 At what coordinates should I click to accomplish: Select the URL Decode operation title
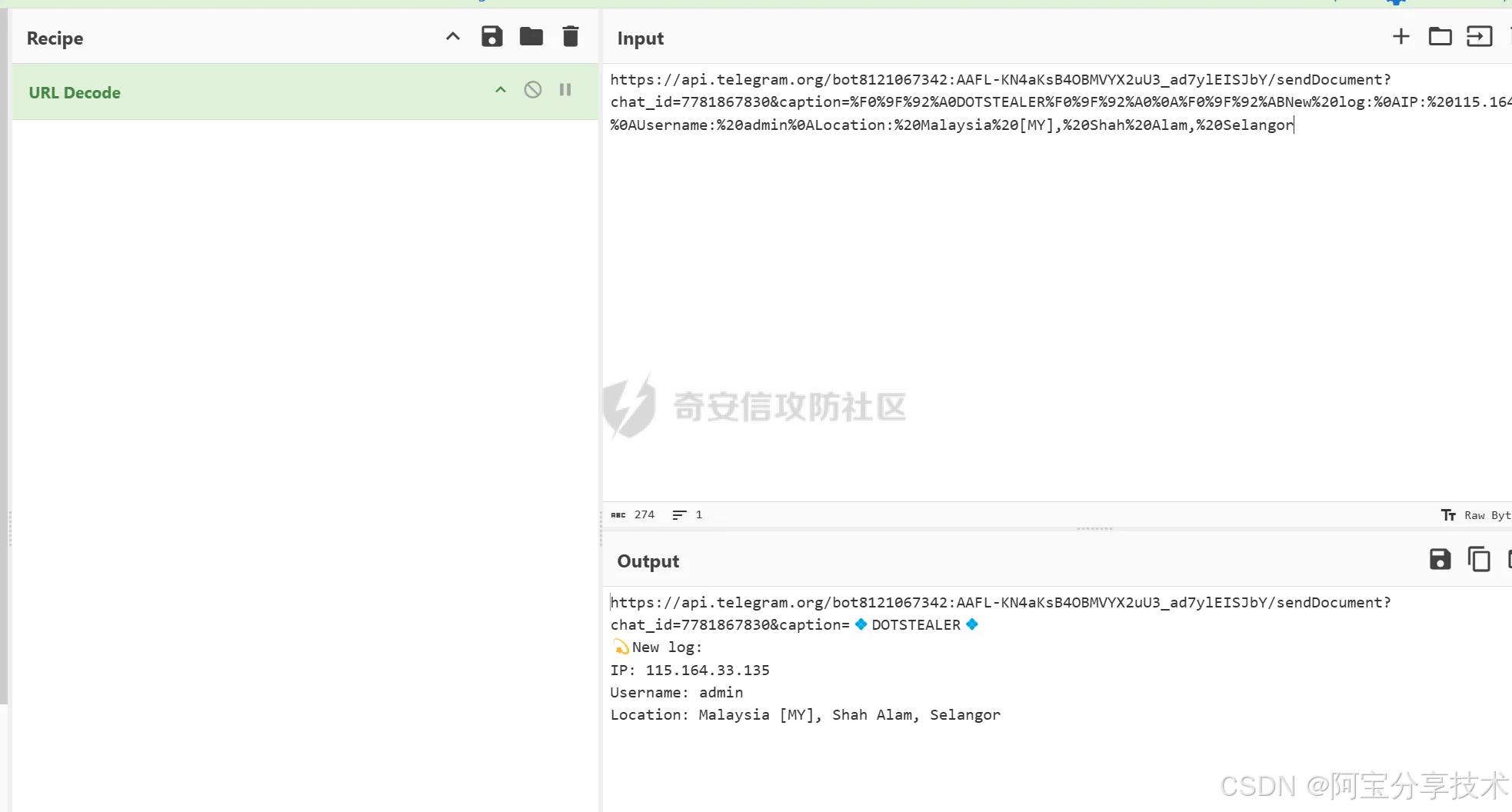75,93
